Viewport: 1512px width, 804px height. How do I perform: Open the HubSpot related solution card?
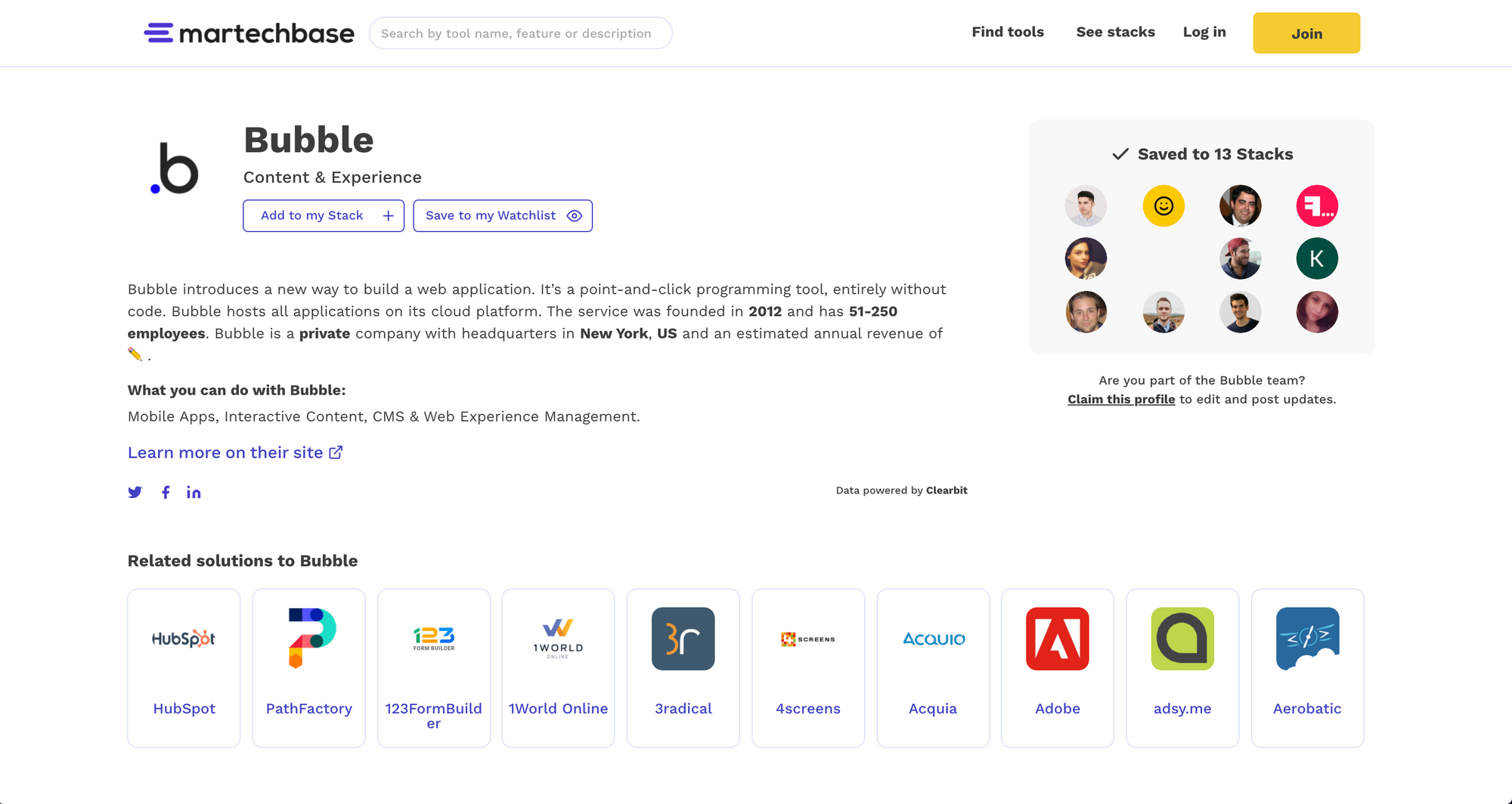click(184, 668)
